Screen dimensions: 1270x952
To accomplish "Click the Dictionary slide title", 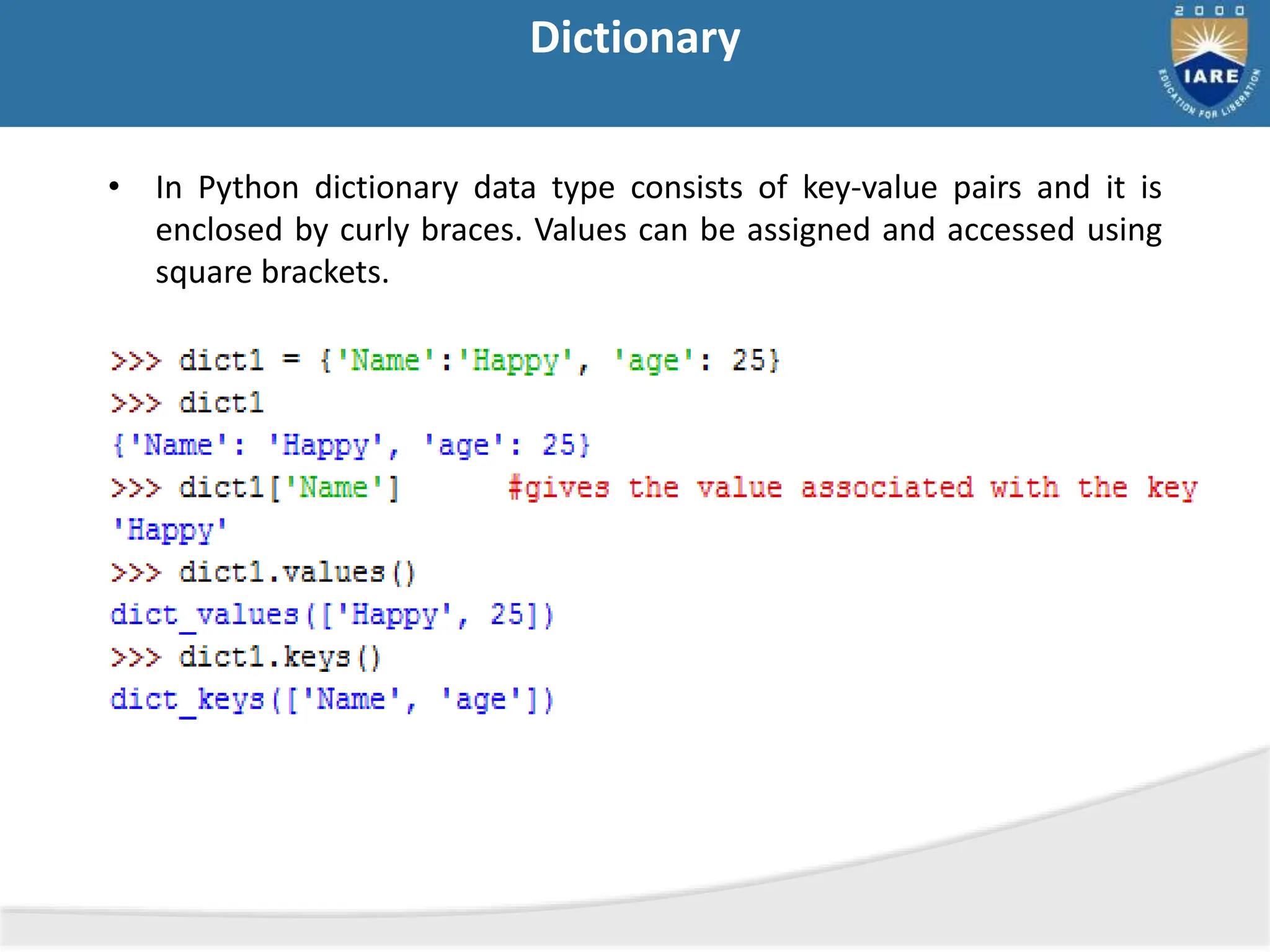I will tap(635, 38).
